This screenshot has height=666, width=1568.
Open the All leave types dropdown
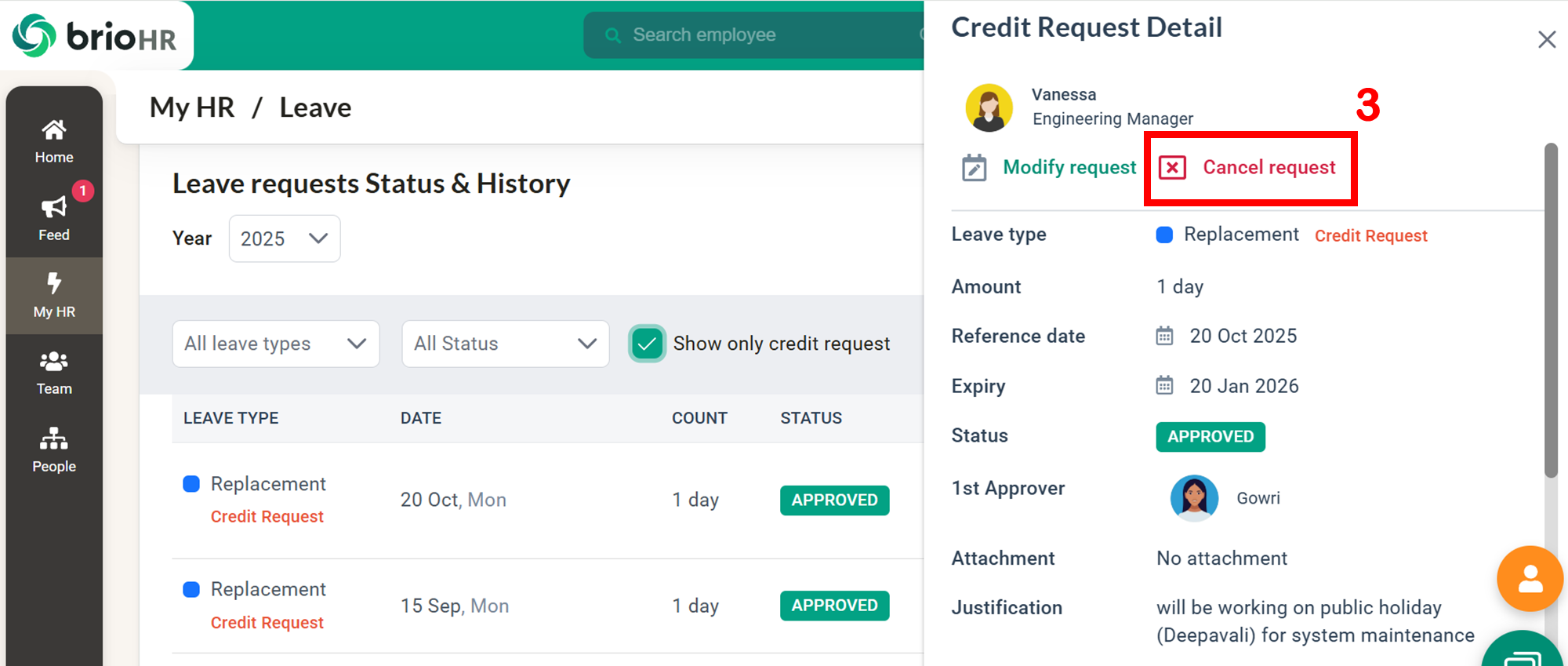(x=275, y=344)
